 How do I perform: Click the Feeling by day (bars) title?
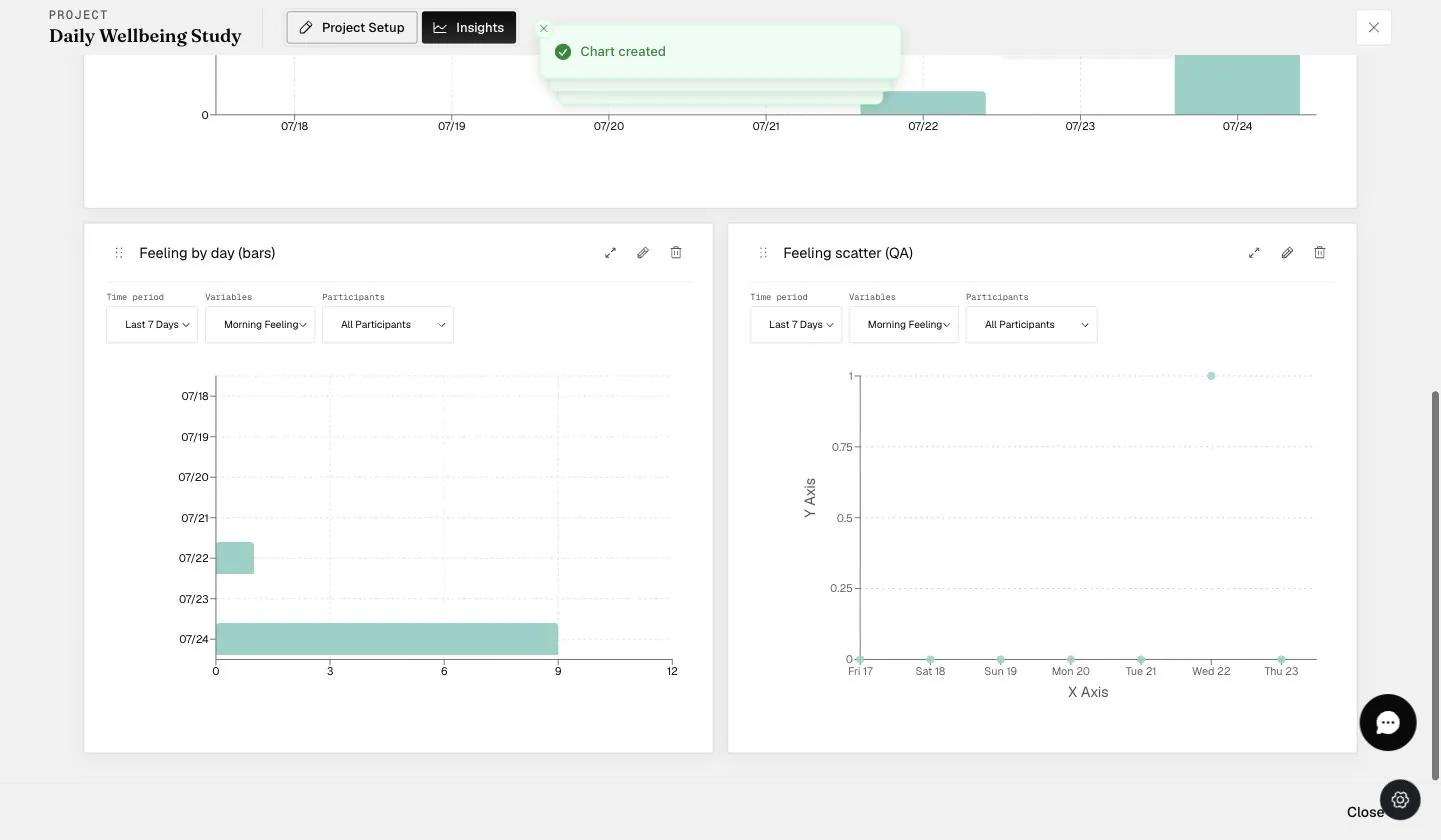pos(207,253)
